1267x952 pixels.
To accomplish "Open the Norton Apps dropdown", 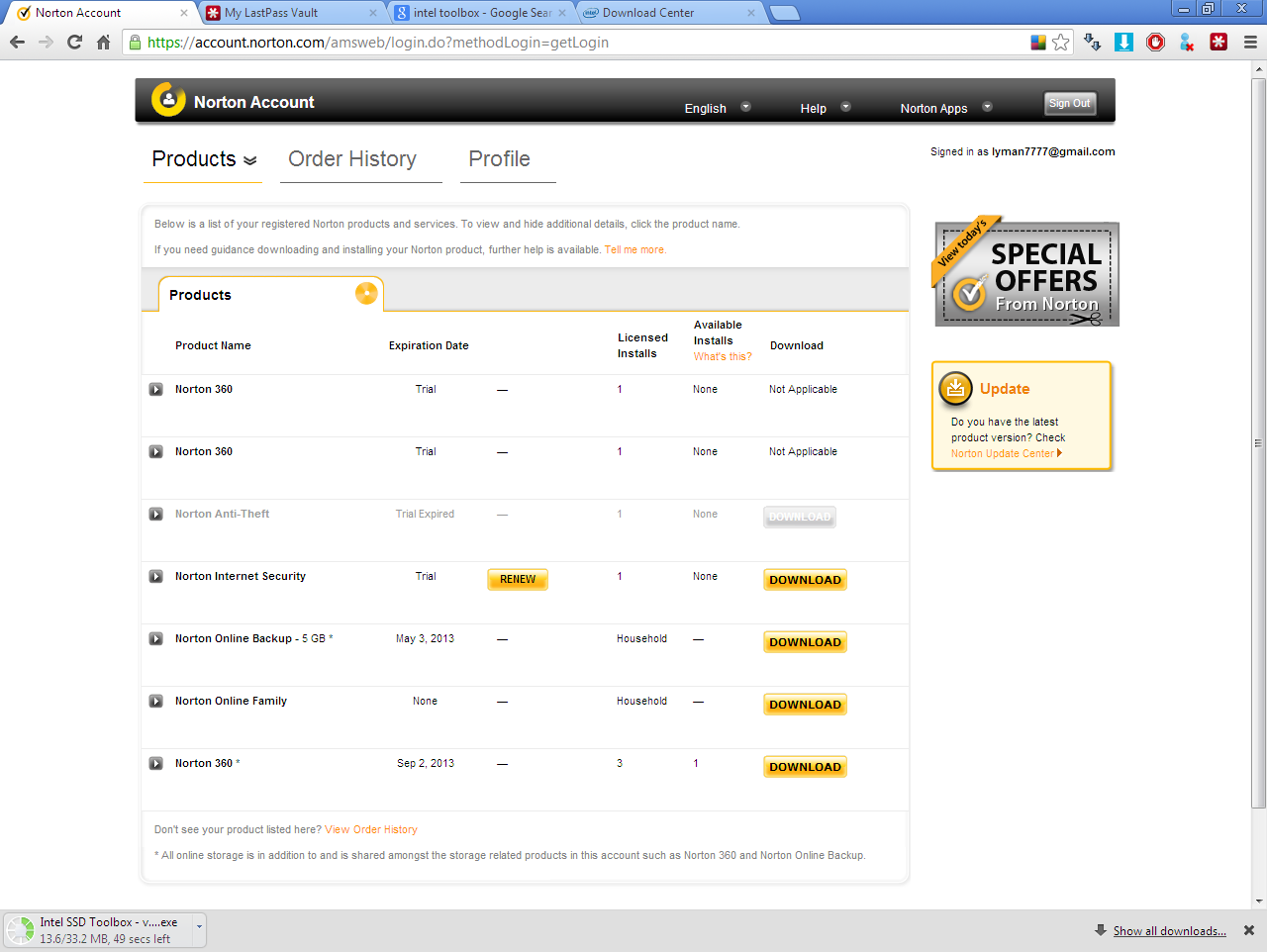I will tap(945, 108).
